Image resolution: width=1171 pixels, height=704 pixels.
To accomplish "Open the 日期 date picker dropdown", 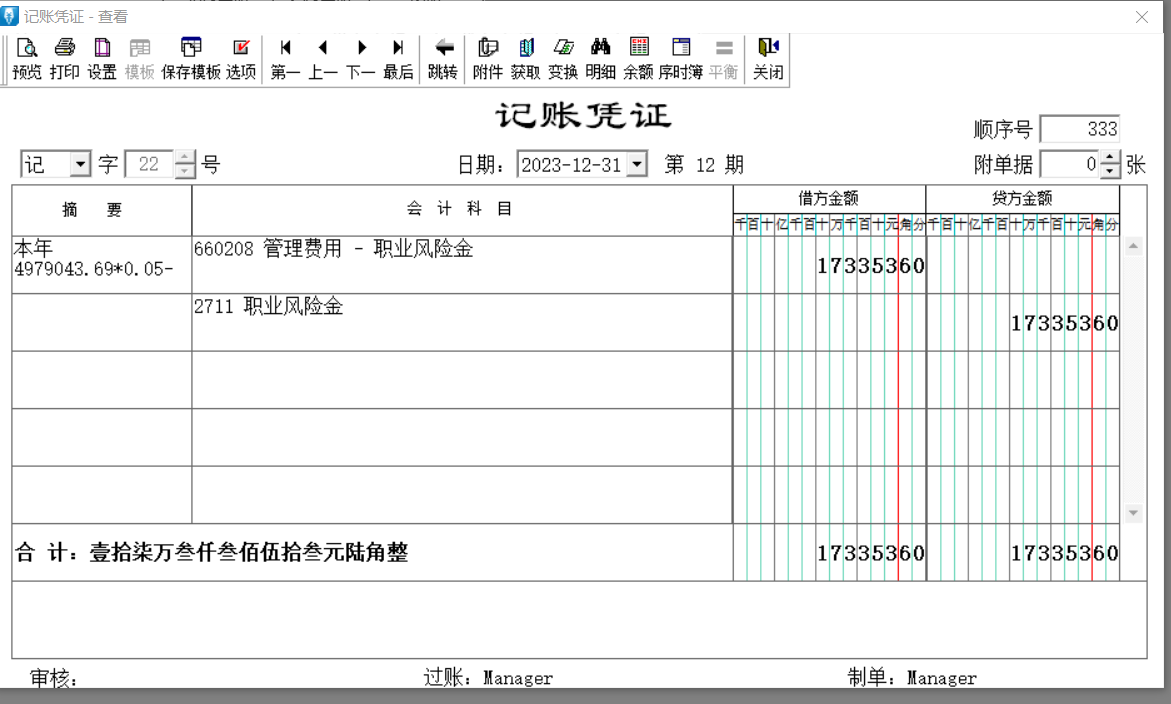I will coord(636,165).
